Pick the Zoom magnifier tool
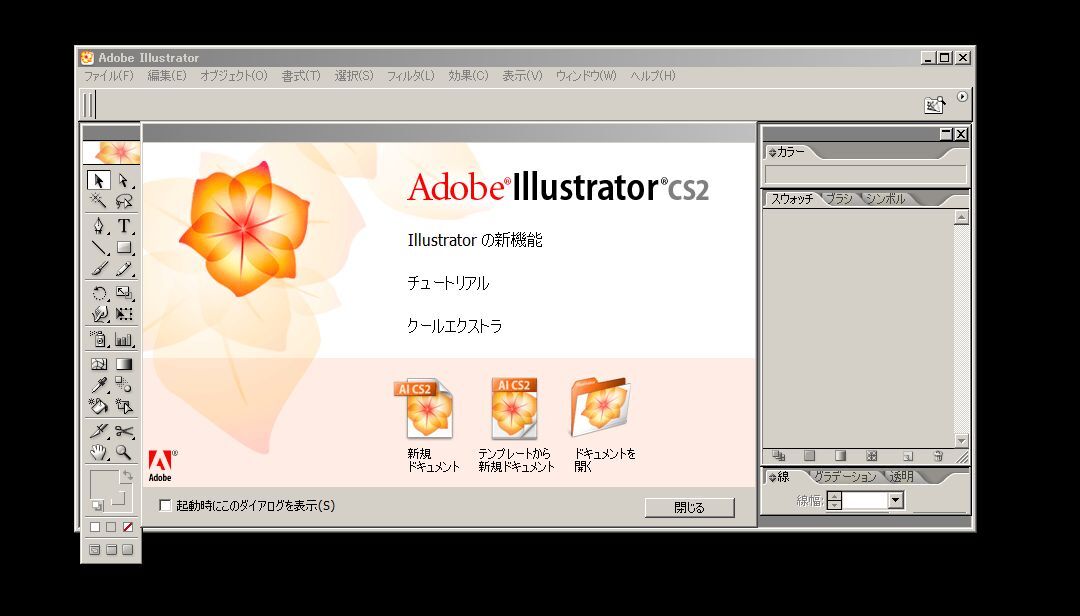 click(x=124, y=452)
